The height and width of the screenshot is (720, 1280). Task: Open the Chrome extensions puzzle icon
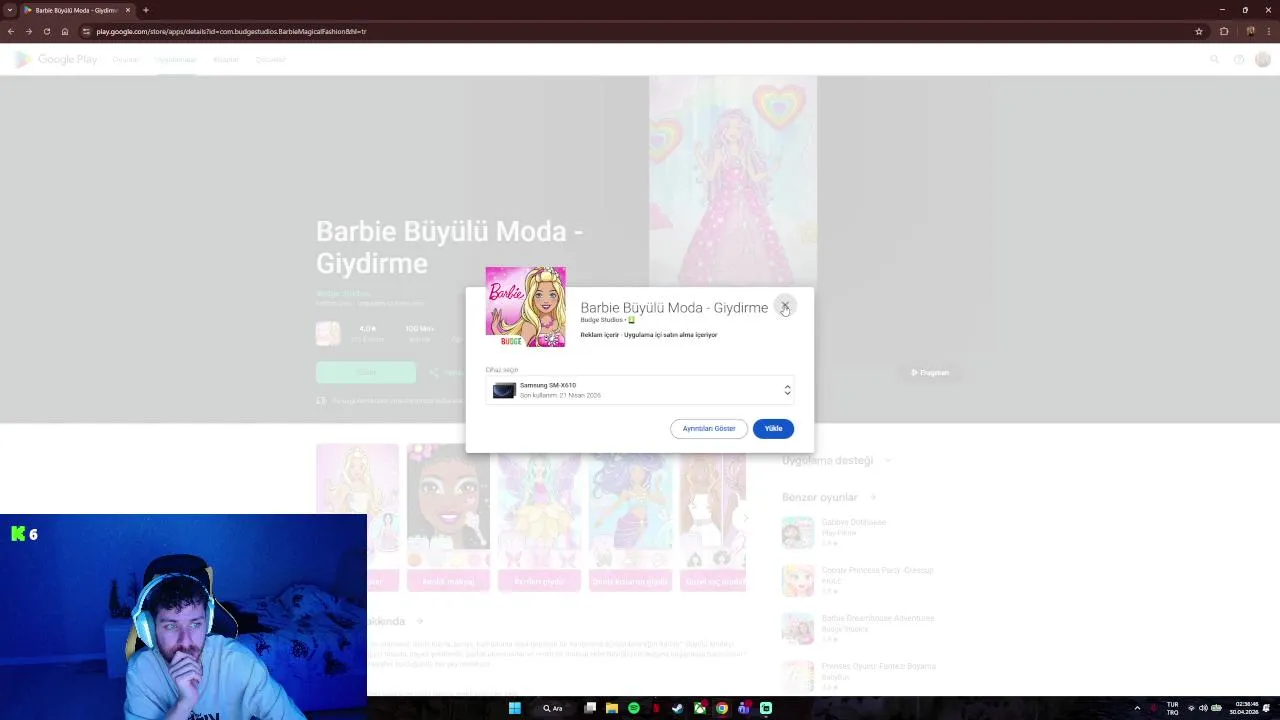1224,31
